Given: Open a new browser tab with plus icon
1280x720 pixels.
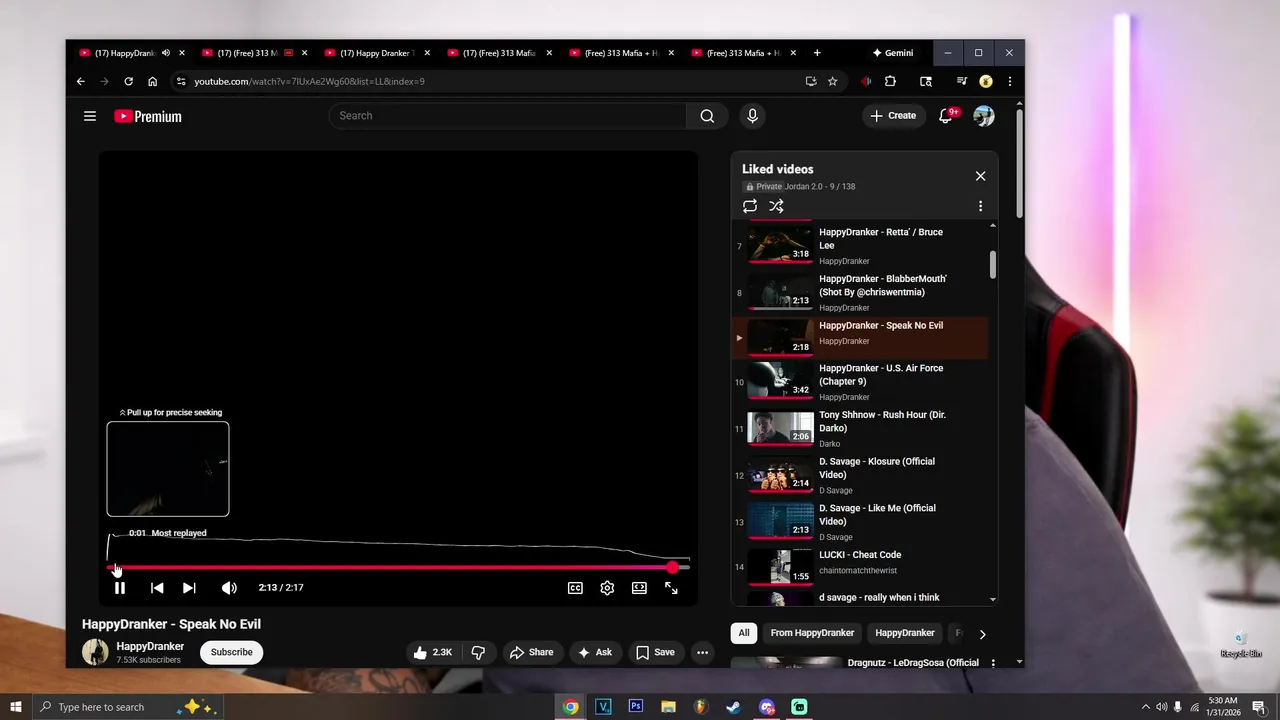Looking at the screenshot, I should [817, 53].
